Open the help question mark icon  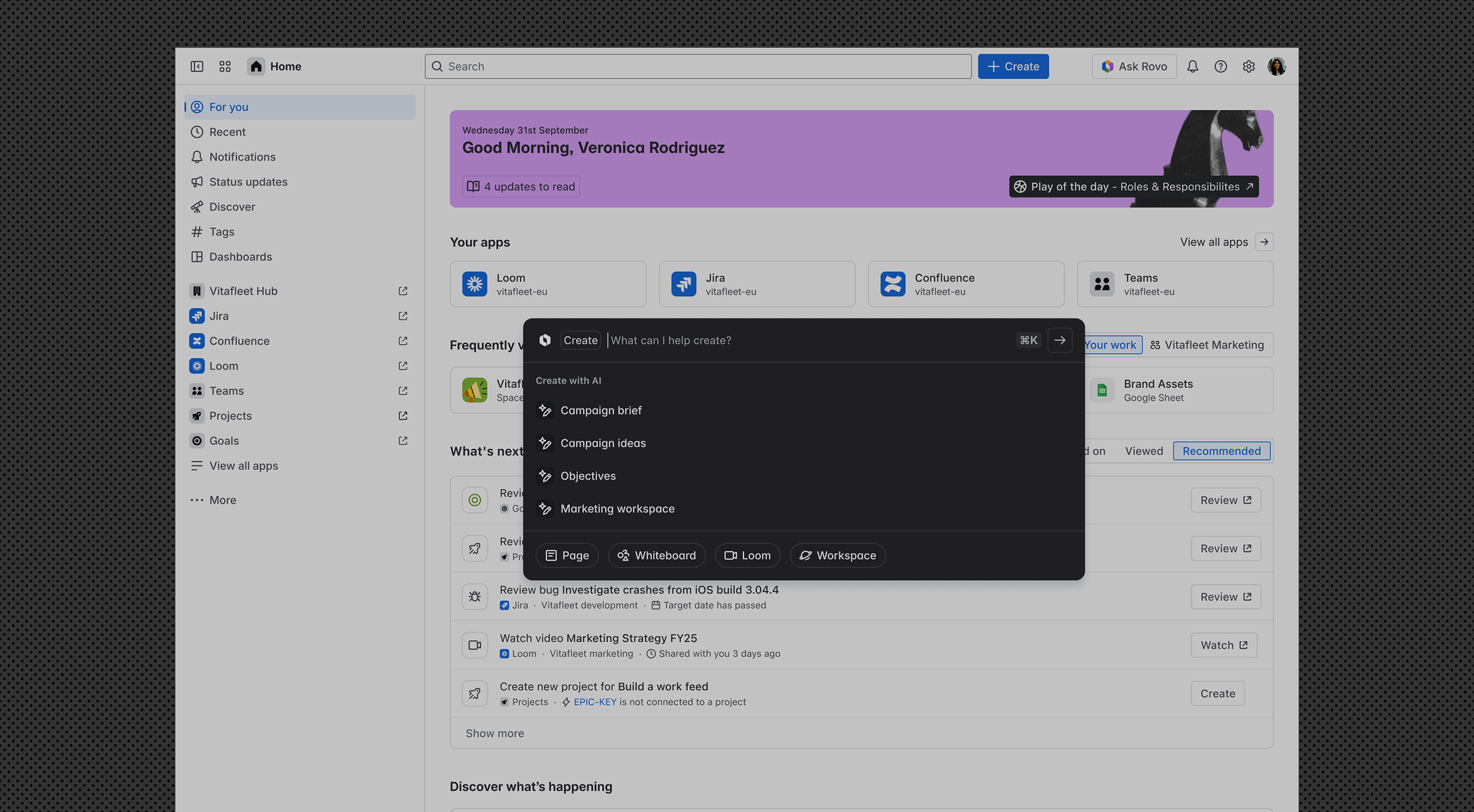click(1220, 67)
